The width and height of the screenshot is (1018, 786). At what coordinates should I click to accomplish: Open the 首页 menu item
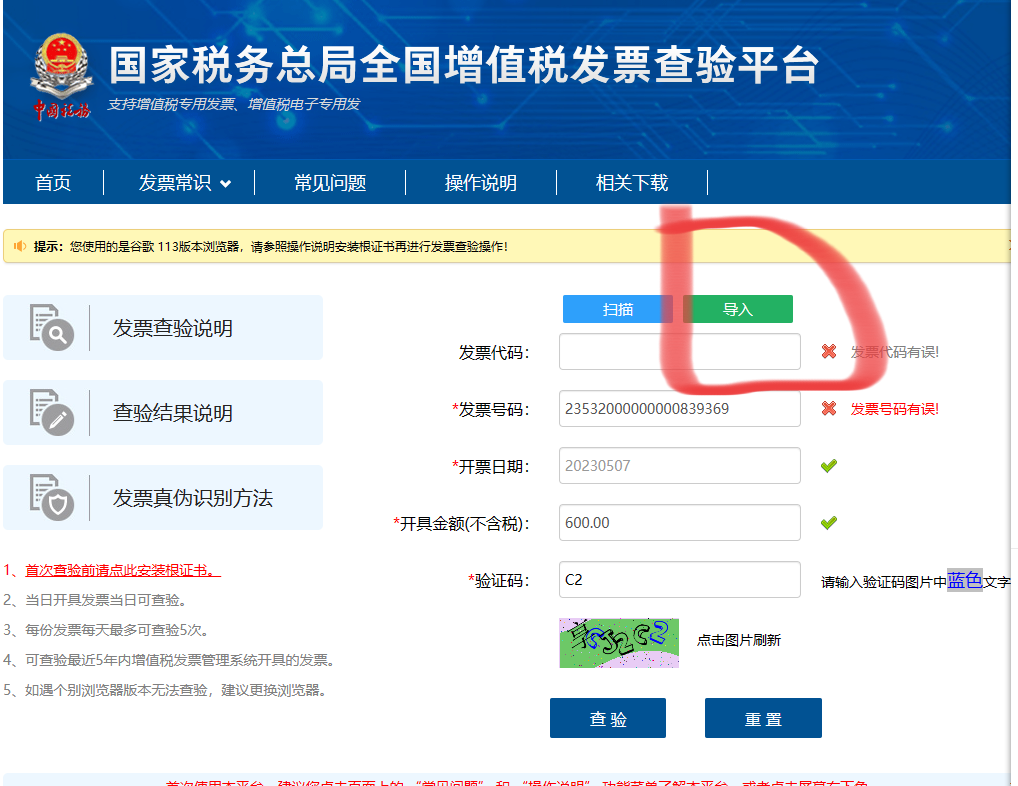click(x=53, y=183)
